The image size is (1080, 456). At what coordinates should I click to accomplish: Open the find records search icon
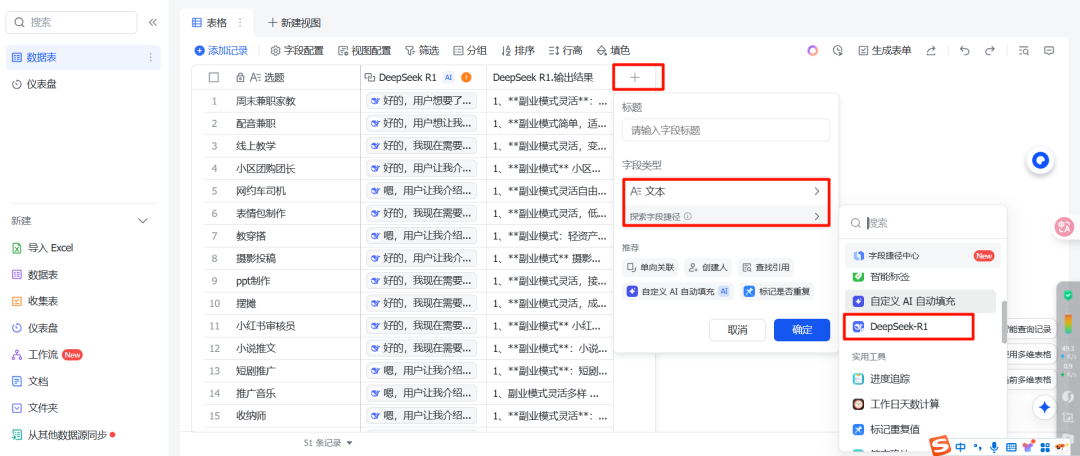[x=1024, y=50]
